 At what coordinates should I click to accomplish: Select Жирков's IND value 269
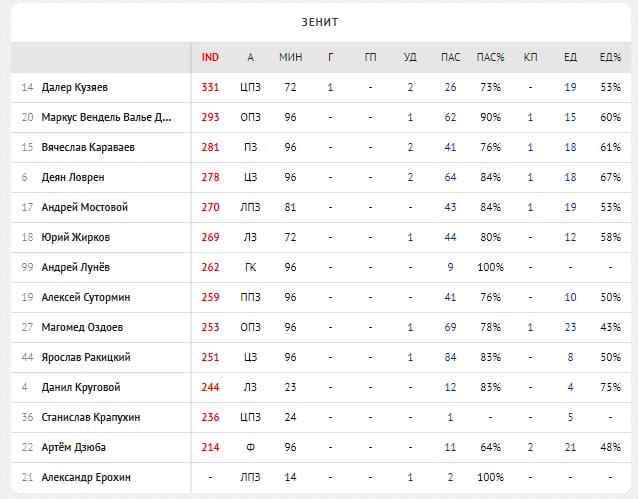[x=210, y=237]
